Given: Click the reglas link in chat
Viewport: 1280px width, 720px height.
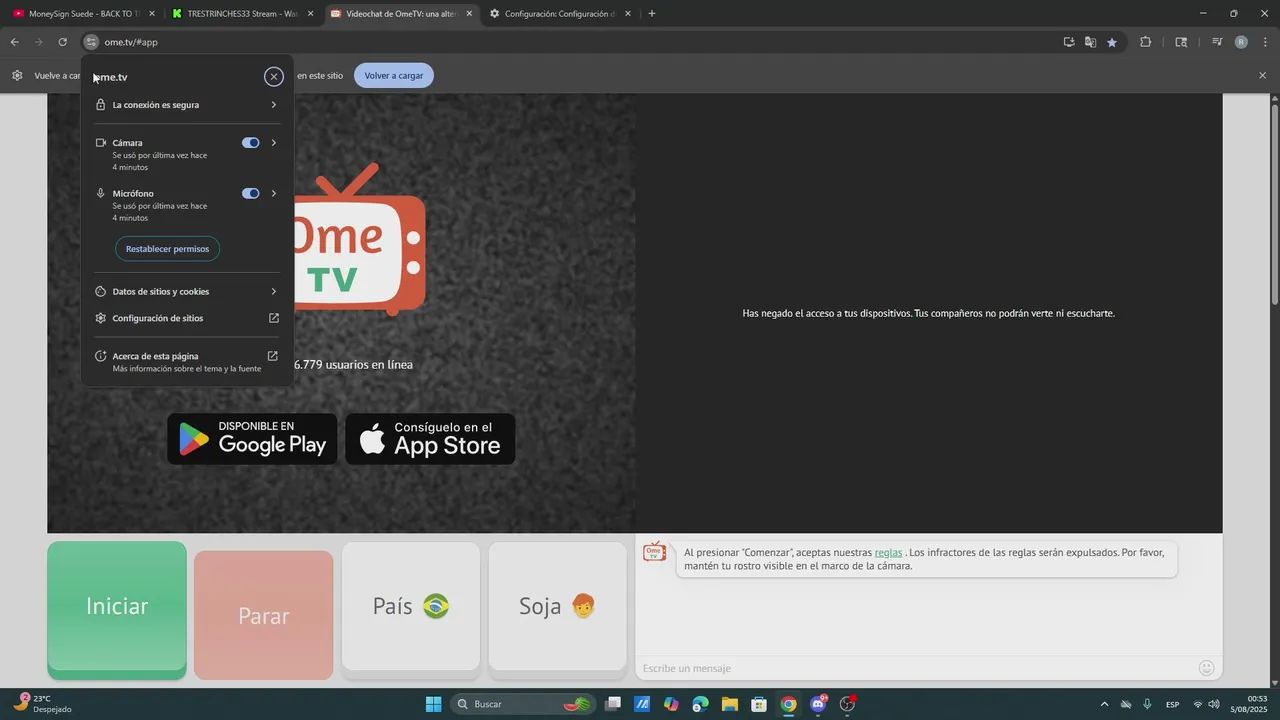Looking at the screenshot, I should pyautogui.click(x=888, y=552).
